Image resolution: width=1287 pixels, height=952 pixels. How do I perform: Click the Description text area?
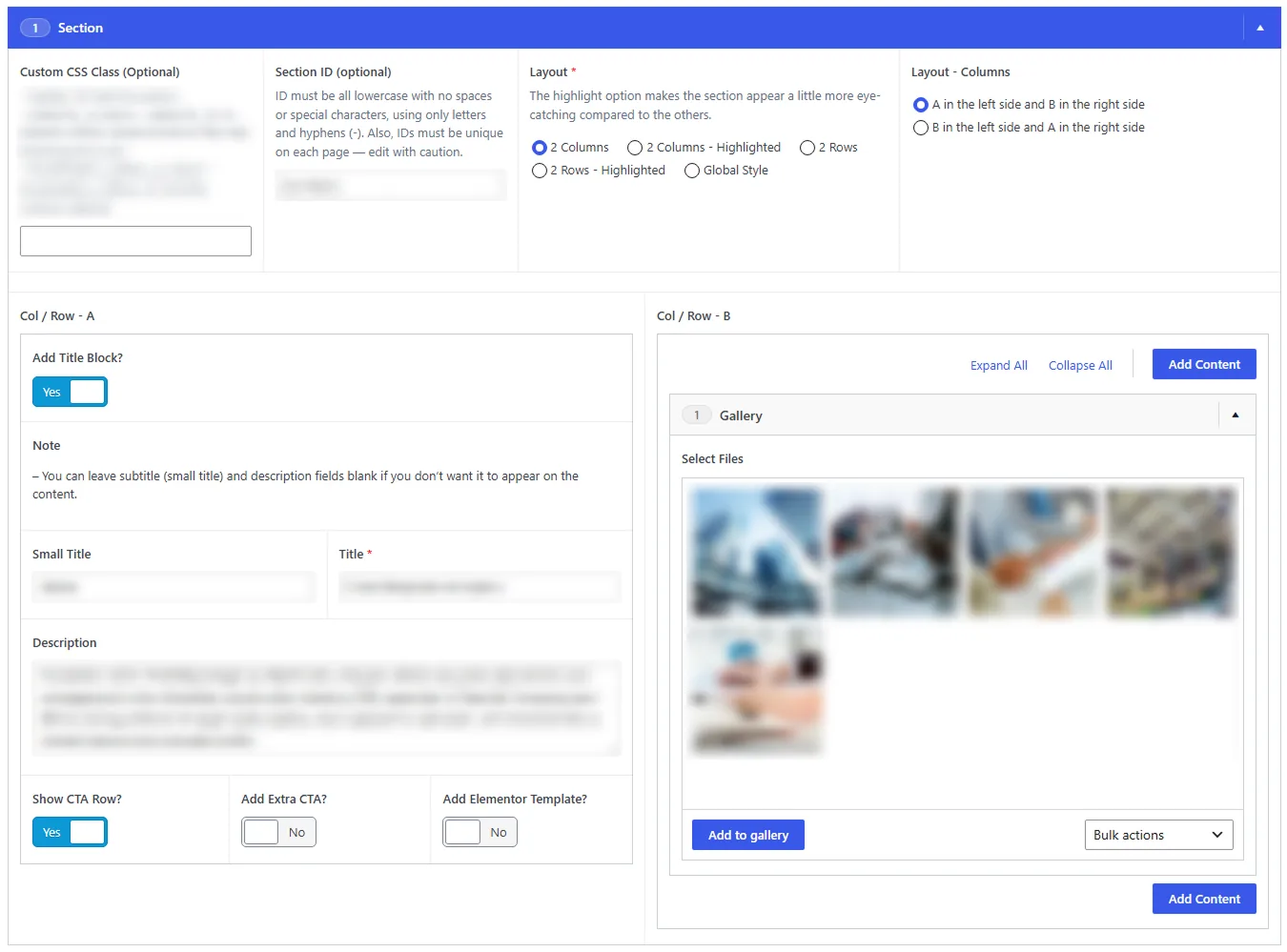(326, 708)
